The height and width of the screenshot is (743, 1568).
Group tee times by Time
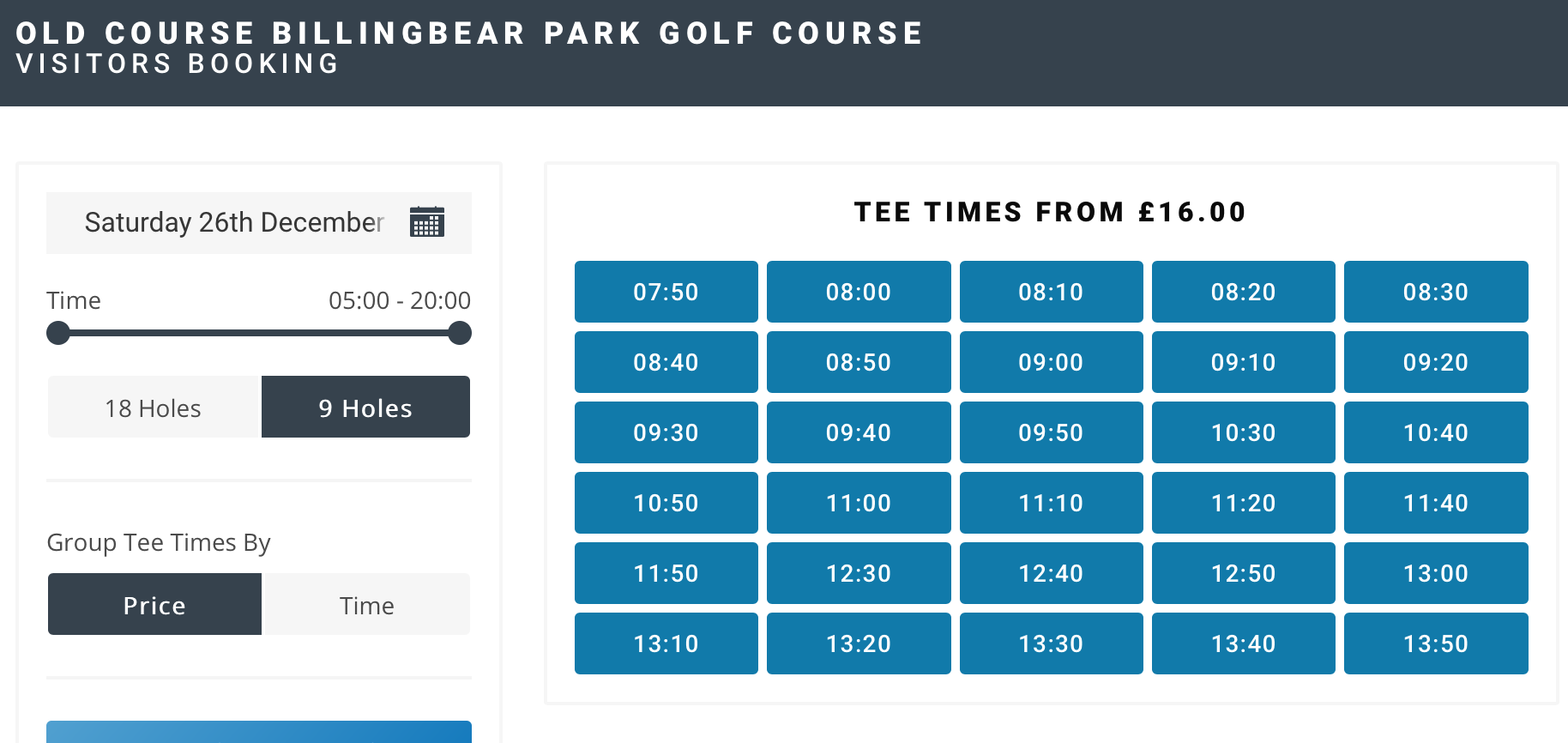(367, 605)
